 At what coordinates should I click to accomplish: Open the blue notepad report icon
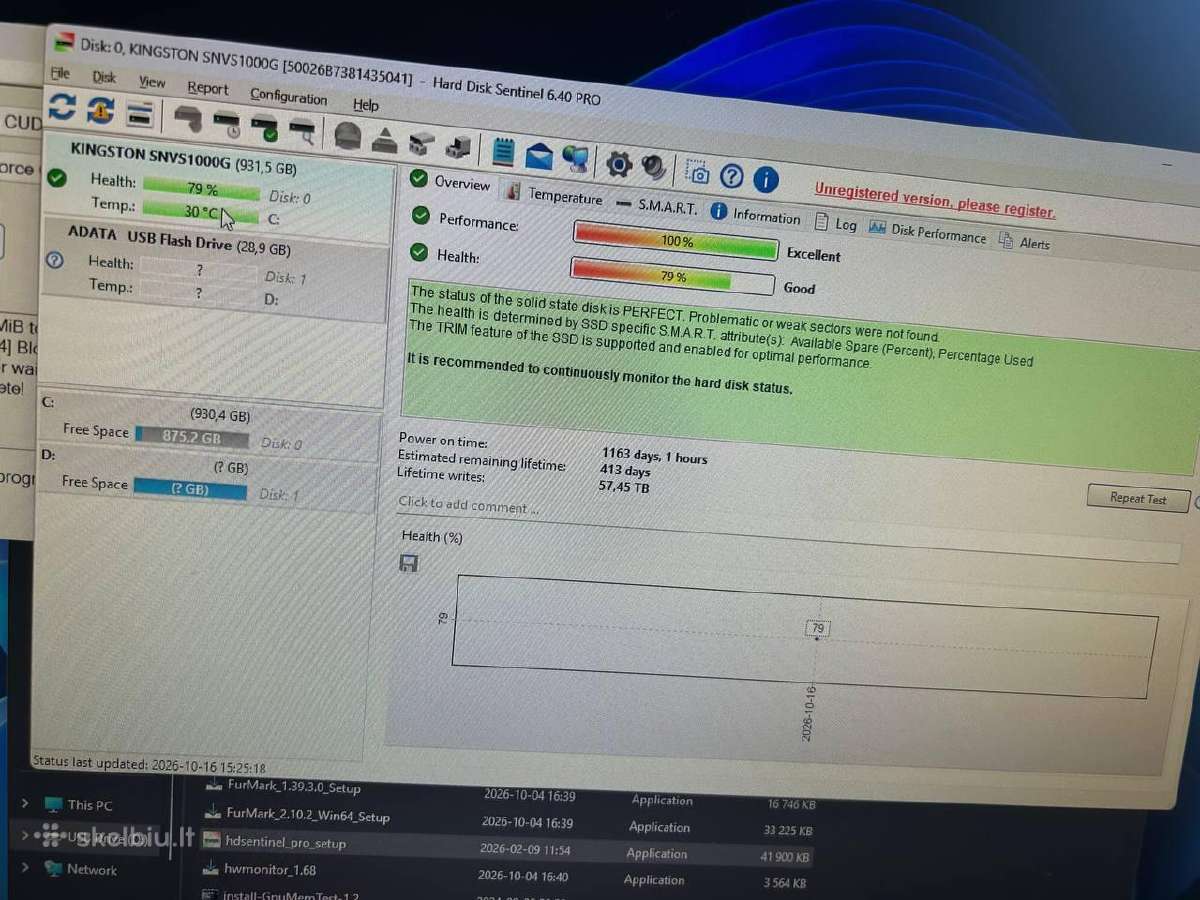pos(503,151)
